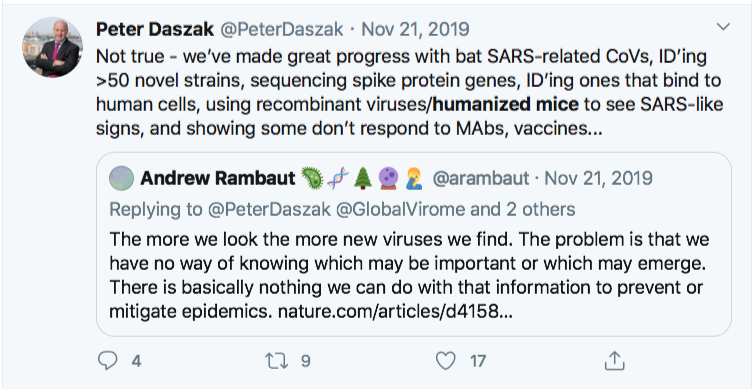Image resolution: width=752 pixels, height=389 pixels.
Task: Like the tweet with heart icon
Action: 446,361
